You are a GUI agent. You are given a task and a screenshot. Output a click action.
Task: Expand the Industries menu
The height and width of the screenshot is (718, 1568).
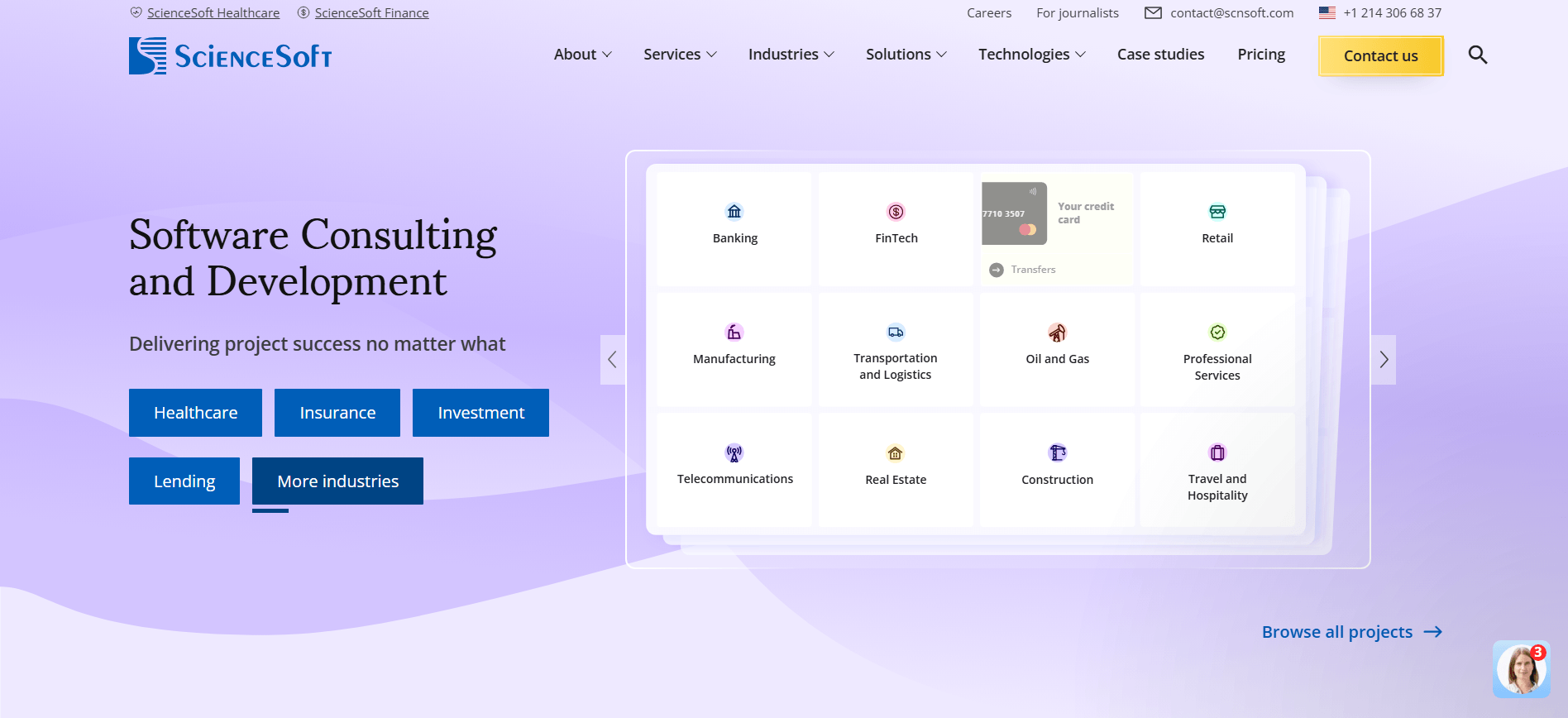pos(791,55)
